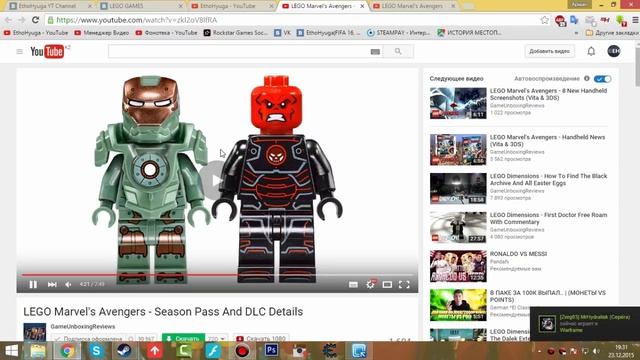The image size is (640, 360).
Task: Open 'В ПАКЕ ЗА 100К ВЫПАЛ' video
Action: coord(548,296)
